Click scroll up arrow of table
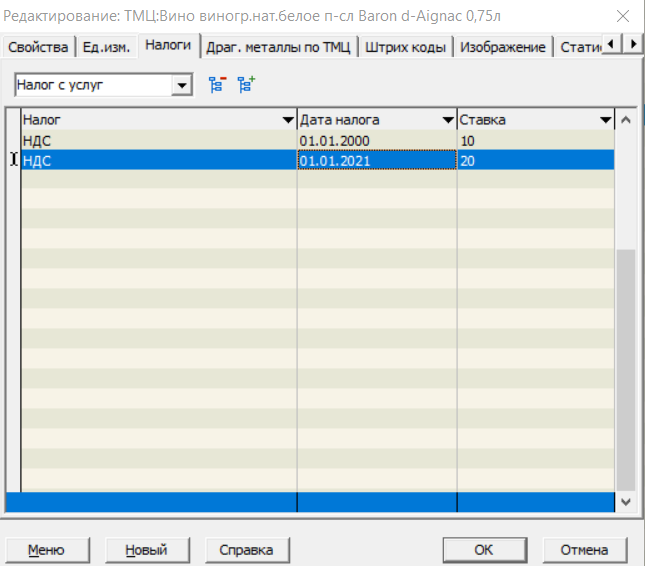 point(627,120)
